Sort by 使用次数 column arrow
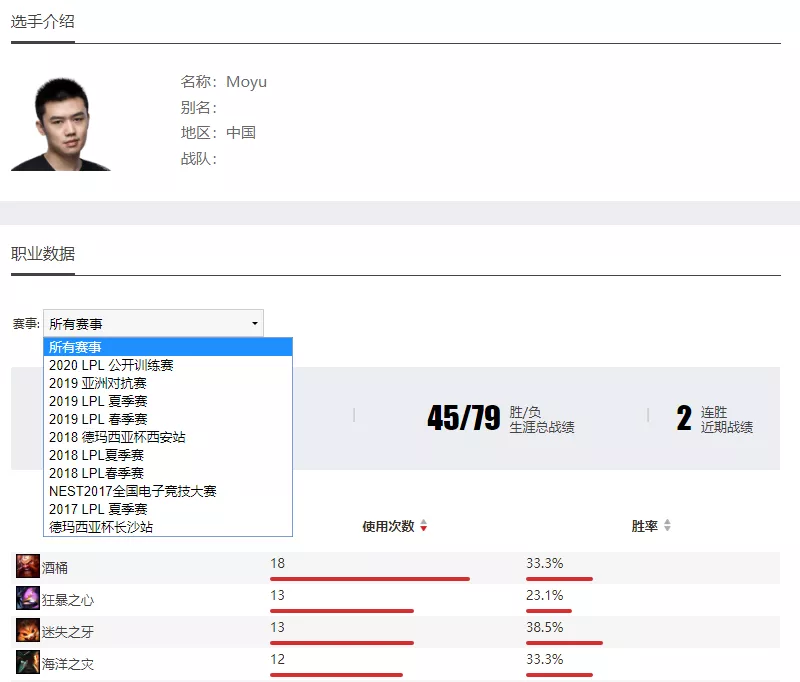Screen dimensions: 800x682 (423, 526)
